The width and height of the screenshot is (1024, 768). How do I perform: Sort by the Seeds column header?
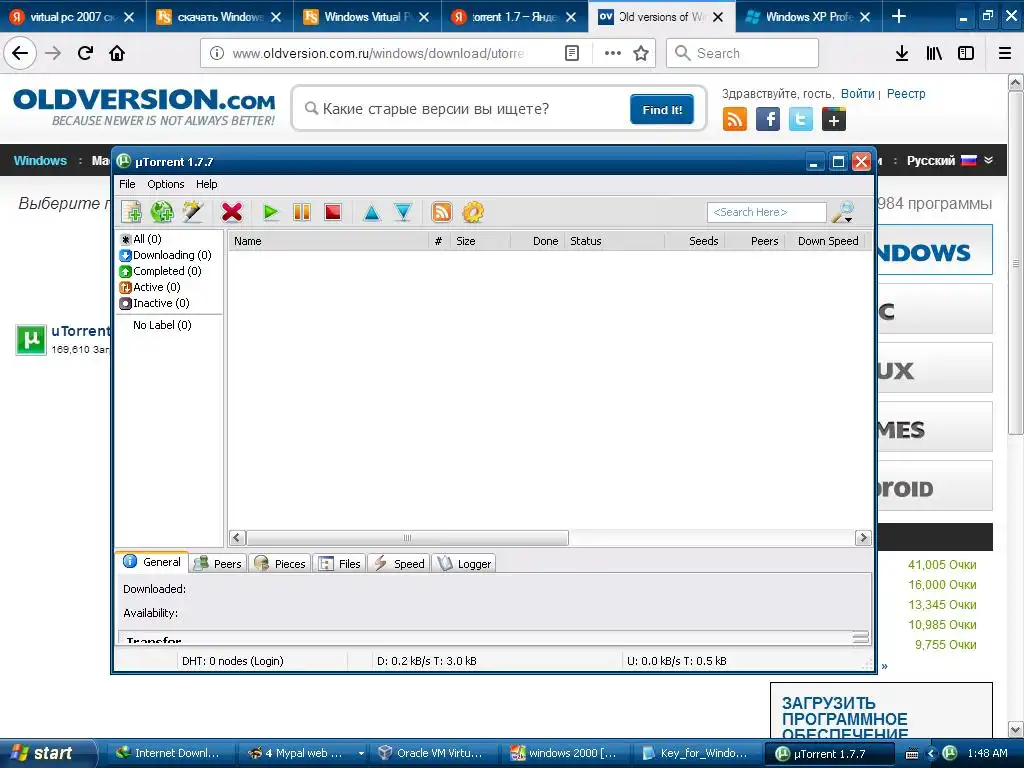[695, 241]
